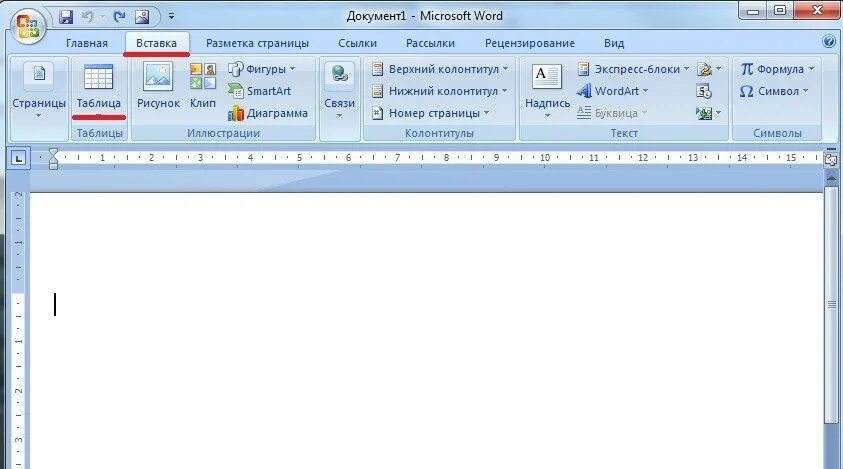Image resolution: width=843 pixels, height=469 pixels.
Task: Select the Вставка ribbon tab
Action: point(156,43)
